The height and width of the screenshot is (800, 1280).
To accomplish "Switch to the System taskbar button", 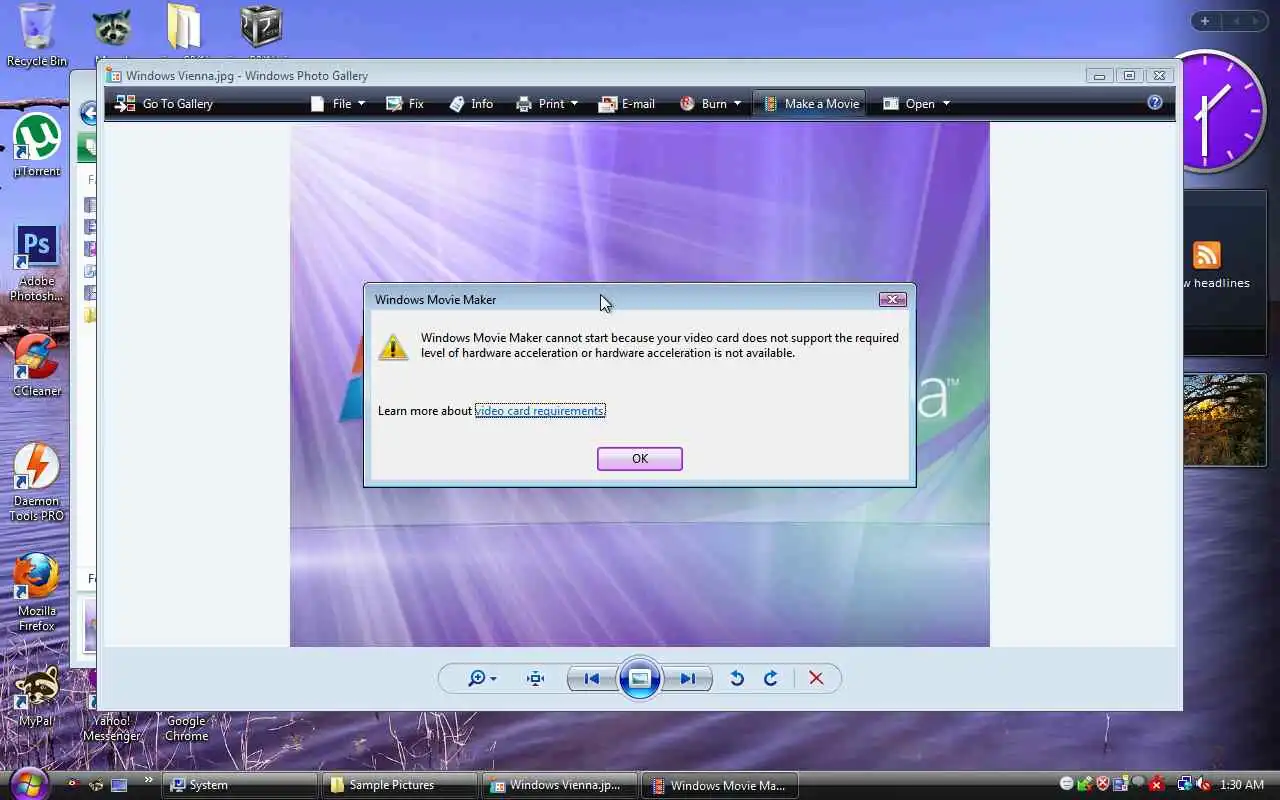I will coord(240,785).
